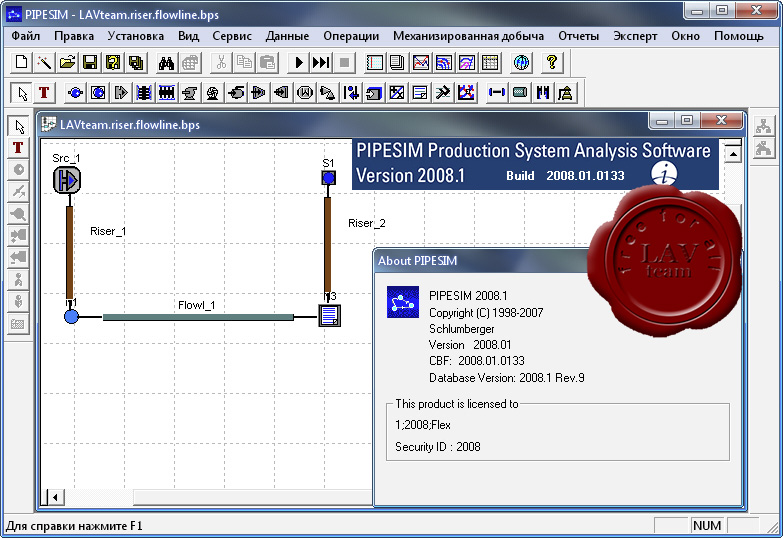Select the S1 blue node on canvas

[328, 177]
